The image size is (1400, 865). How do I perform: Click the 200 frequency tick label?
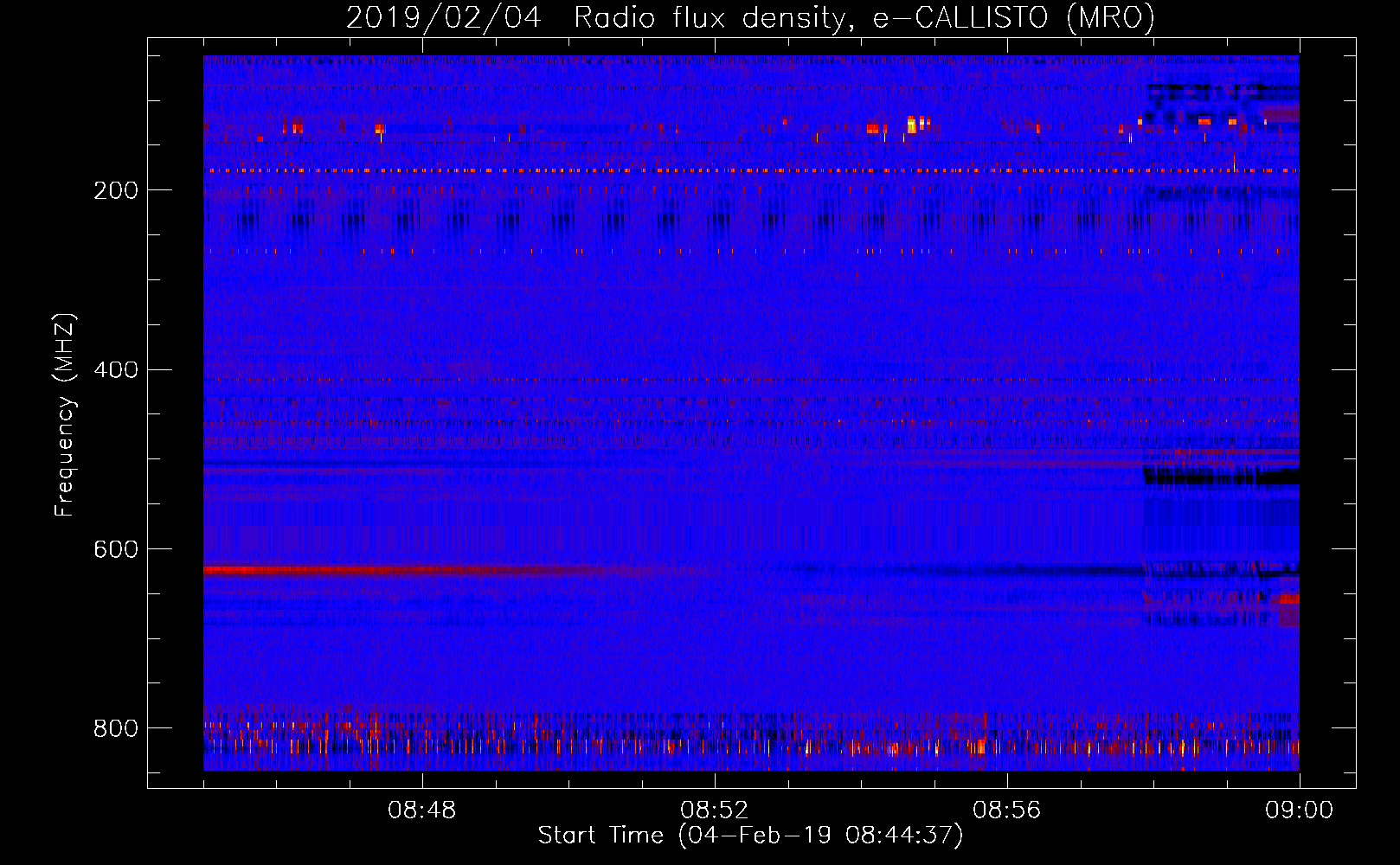116,190
